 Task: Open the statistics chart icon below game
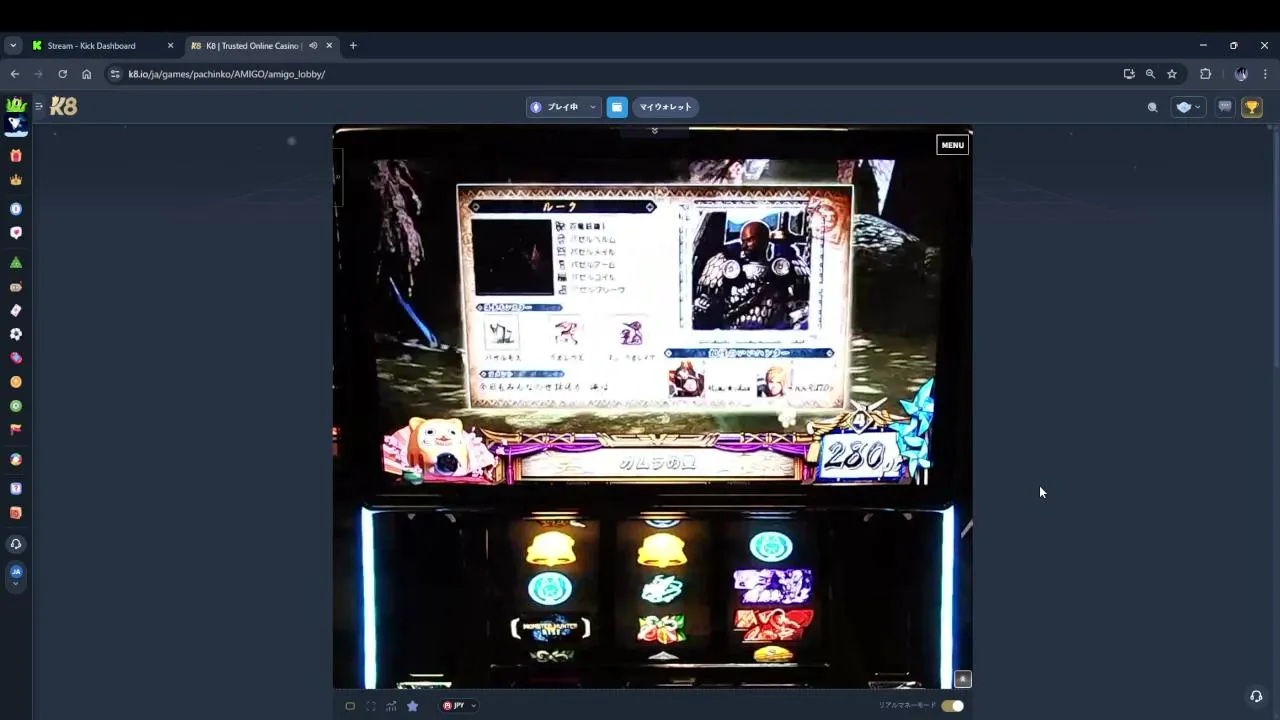click(x=391, y=706)
